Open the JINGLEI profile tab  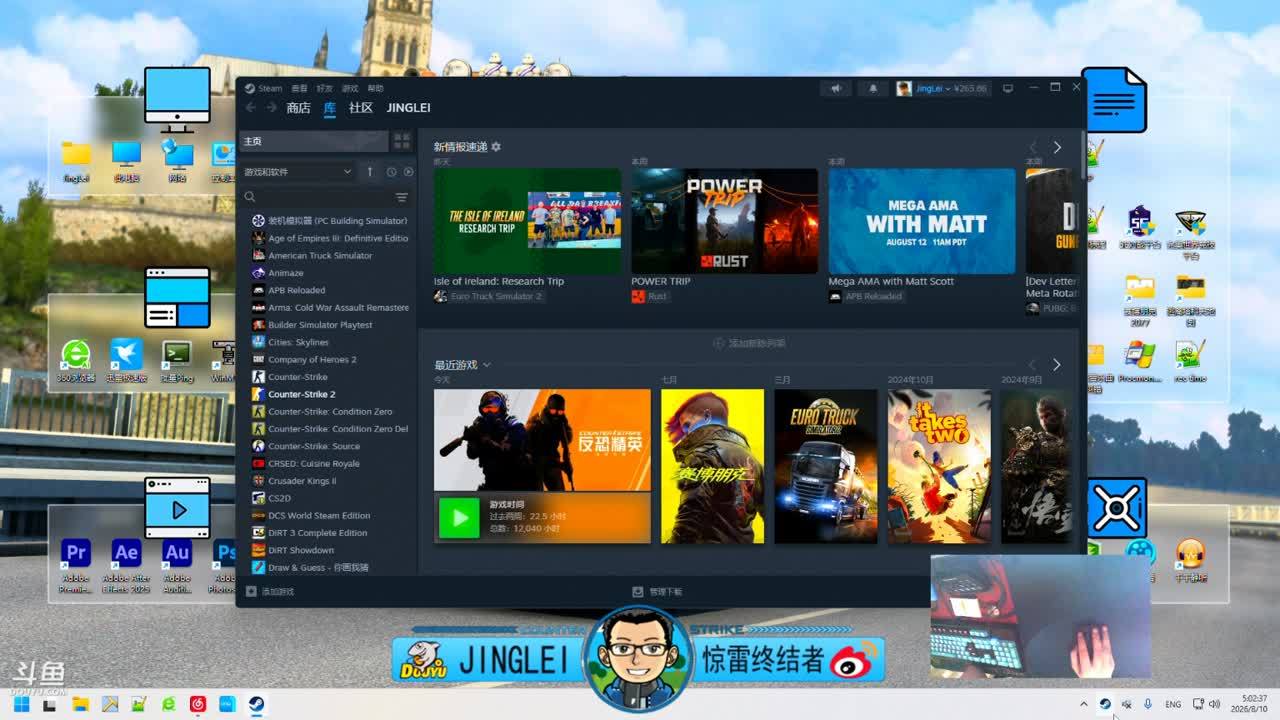[408, 108]
